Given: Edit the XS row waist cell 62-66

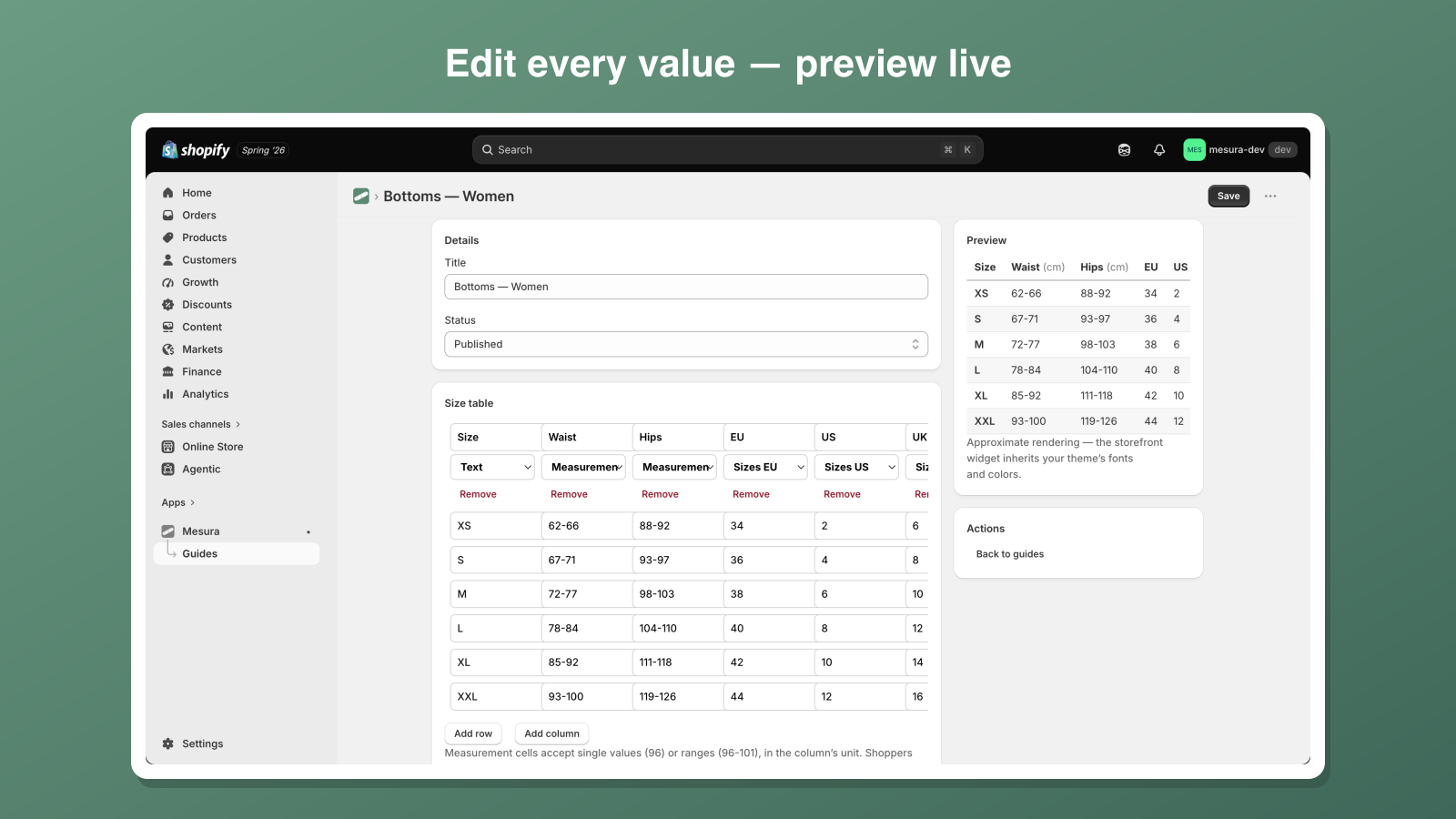Looking at the screenshot, I should pyautogui.click(x=586, y=526).
